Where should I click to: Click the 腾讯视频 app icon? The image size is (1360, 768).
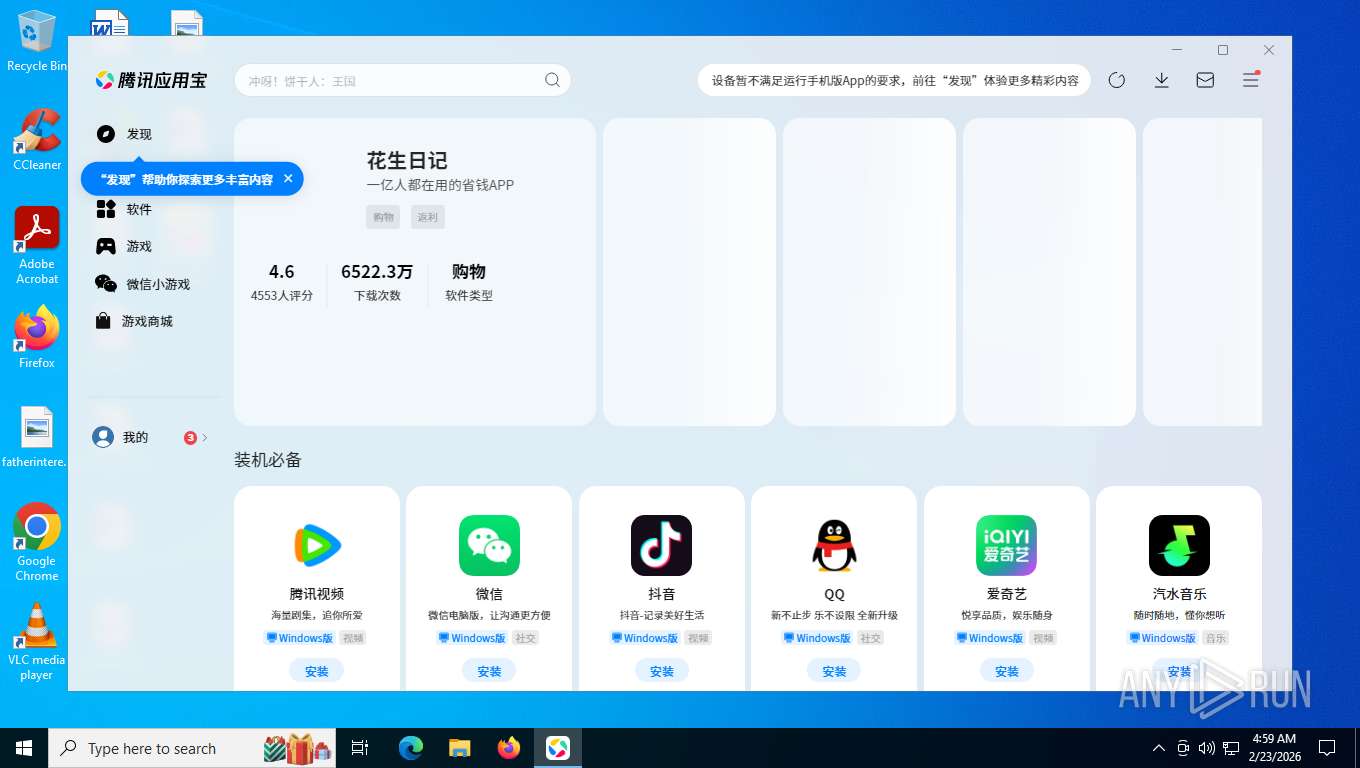tap(317, 545)
